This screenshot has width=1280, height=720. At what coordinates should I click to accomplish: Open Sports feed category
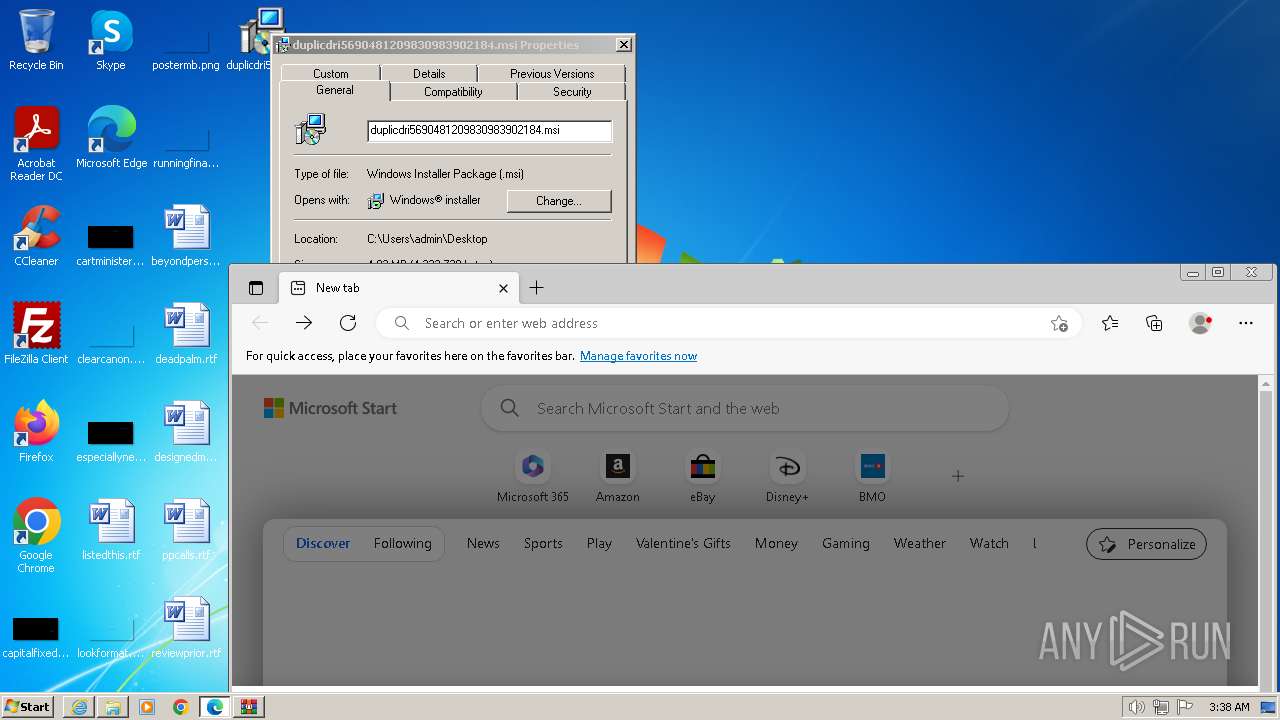pyautogui.click(x=543, y=543)
